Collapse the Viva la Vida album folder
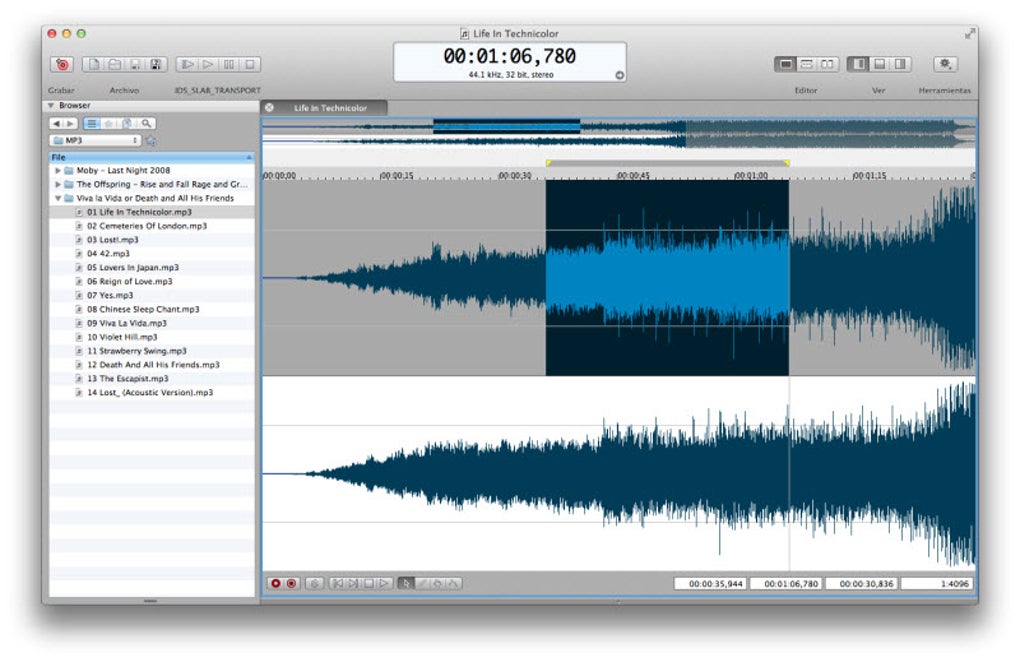Screen dimensions: 1020x662 [x=58, y=199]
